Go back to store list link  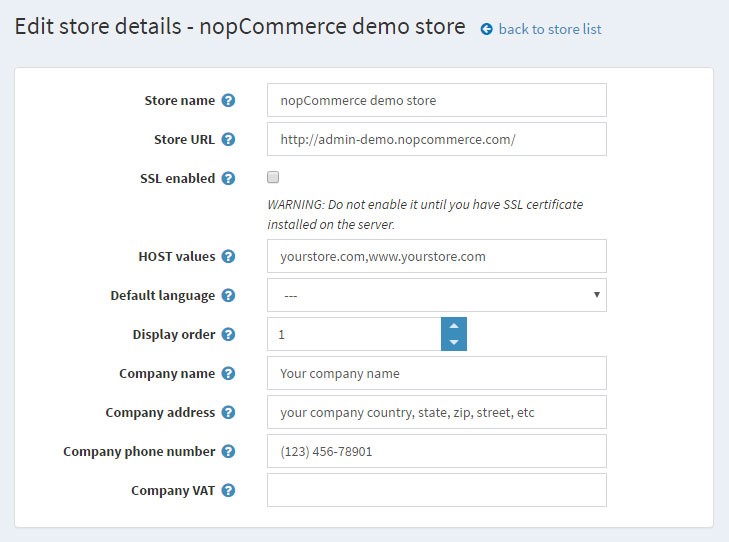pyautogui.click(x=550, y=29)
